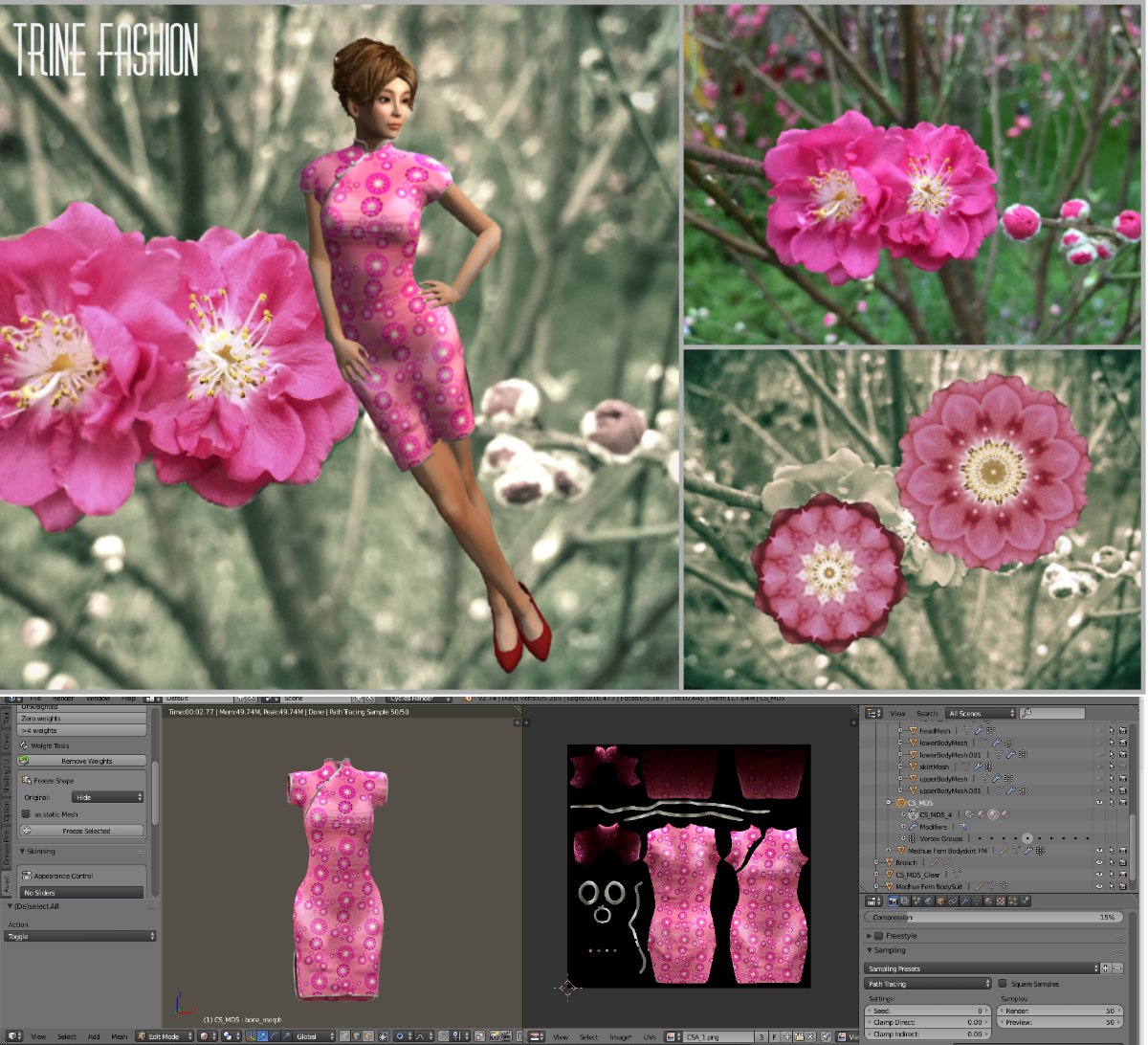This screenshot has height=1045, width=1148.
Task: Toggle visibility eye for Brooch
Action: (1099, 862)
